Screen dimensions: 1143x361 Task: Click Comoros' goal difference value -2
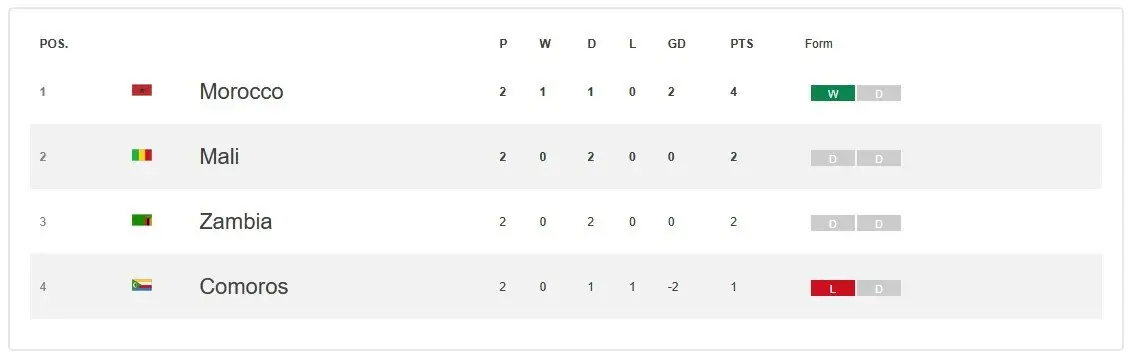[673, 287]
